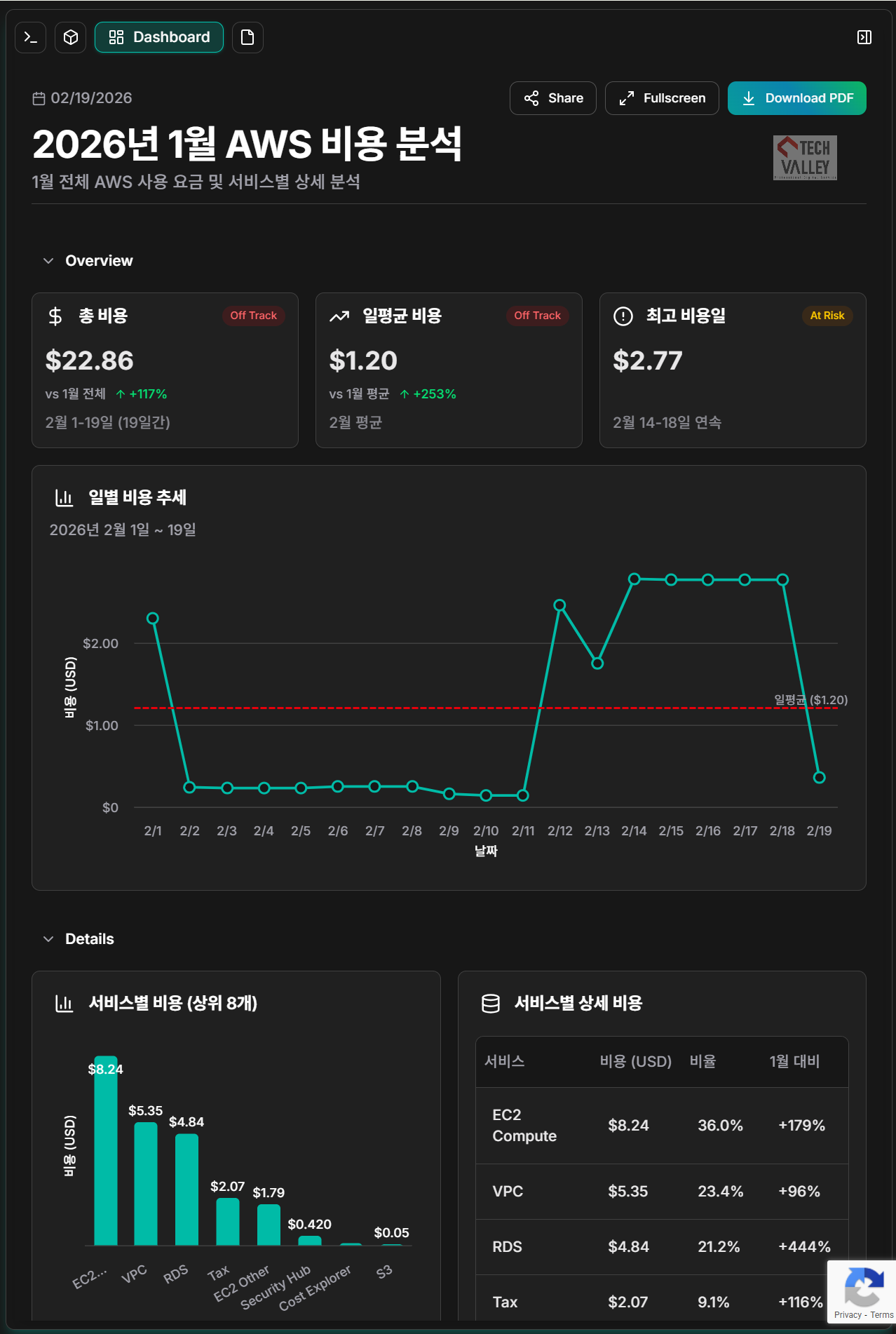Click the At Risk badge
Image resolution: width=896 pixels, height=1334 pixels.
(x=827, y=316)
